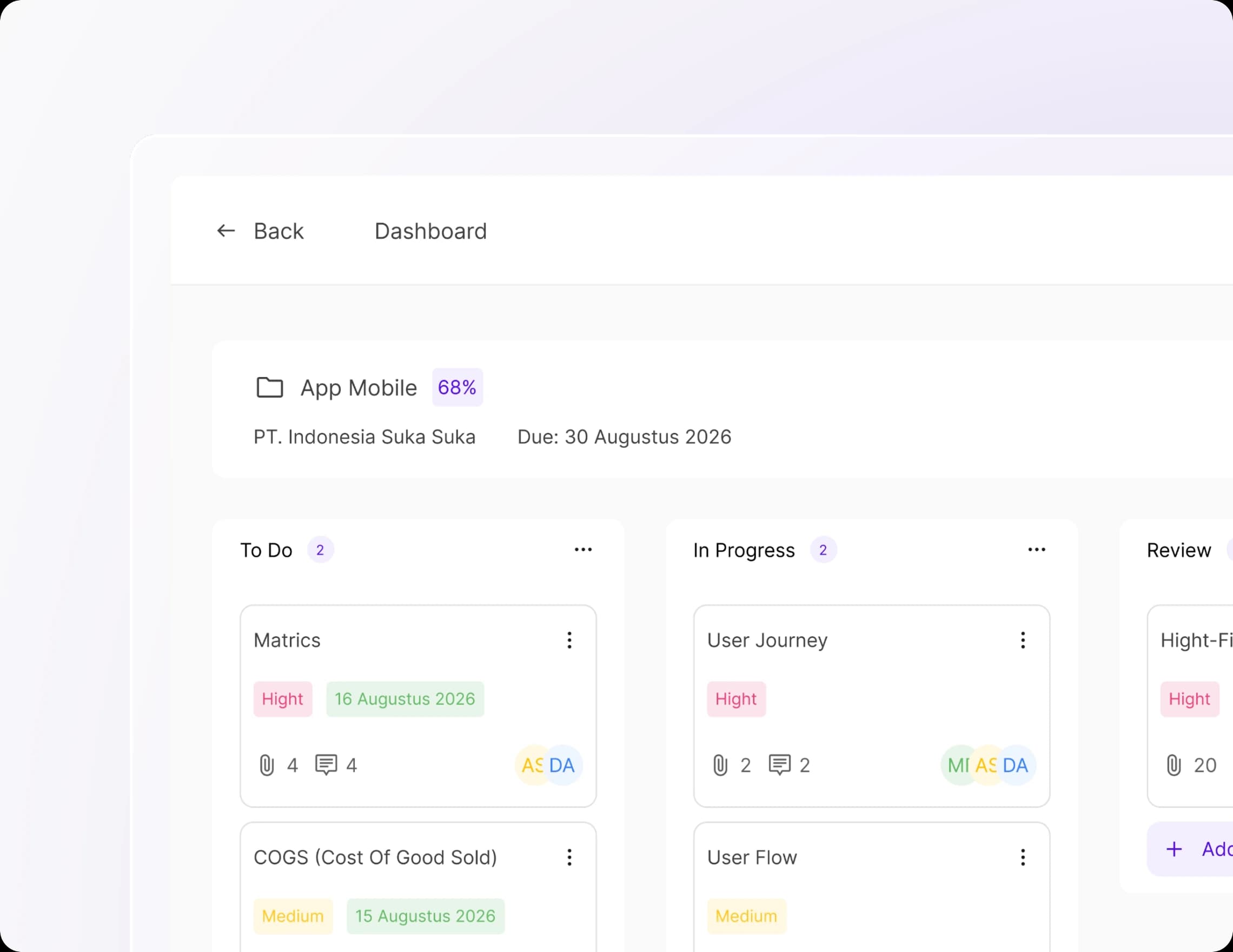Click the 68% progress badge
The width and height of the screenshot is (1233, 952).
click(x=457, y=387)
